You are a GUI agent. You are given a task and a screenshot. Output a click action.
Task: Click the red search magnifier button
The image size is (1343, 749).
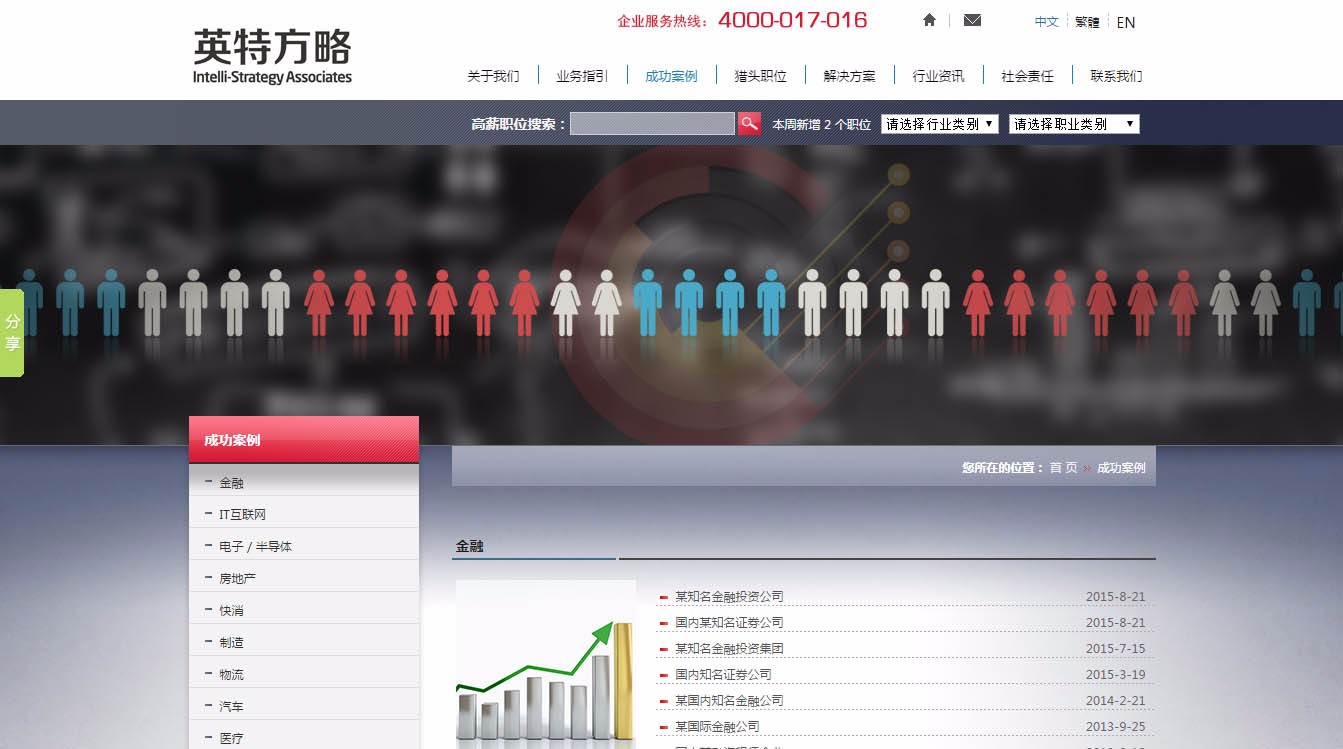(x=749, y=124)
